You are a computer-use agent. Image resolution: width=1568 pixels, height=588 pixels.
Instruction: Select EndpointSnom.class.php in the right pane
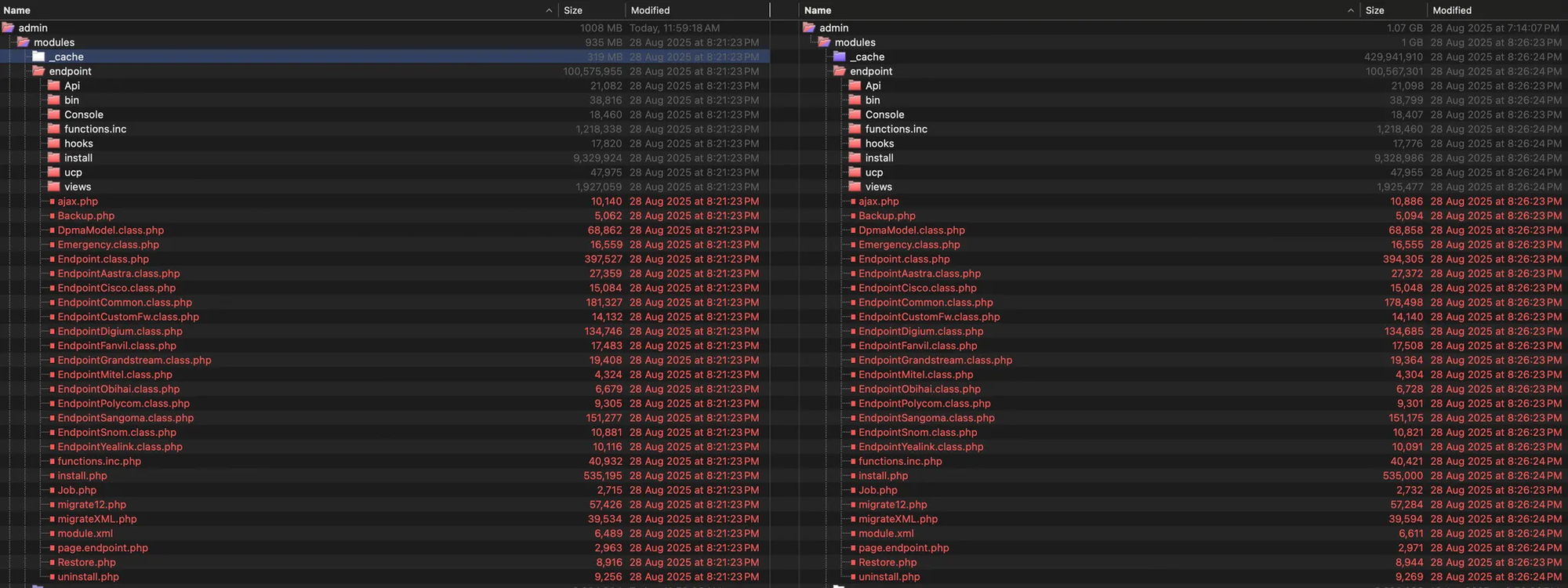point(917,432)
